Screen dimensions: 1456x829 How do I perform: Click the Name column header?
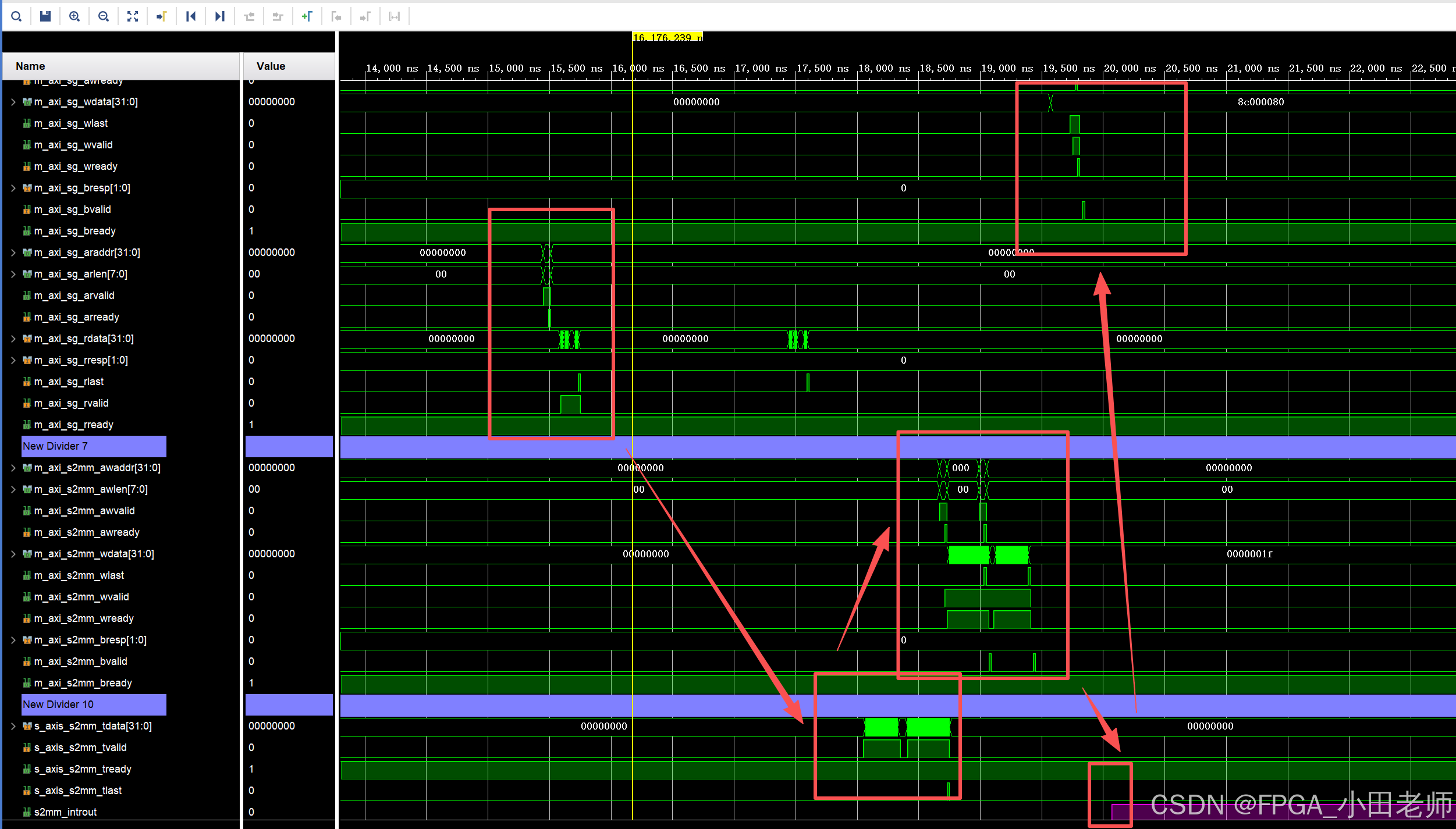pos(30,66)
